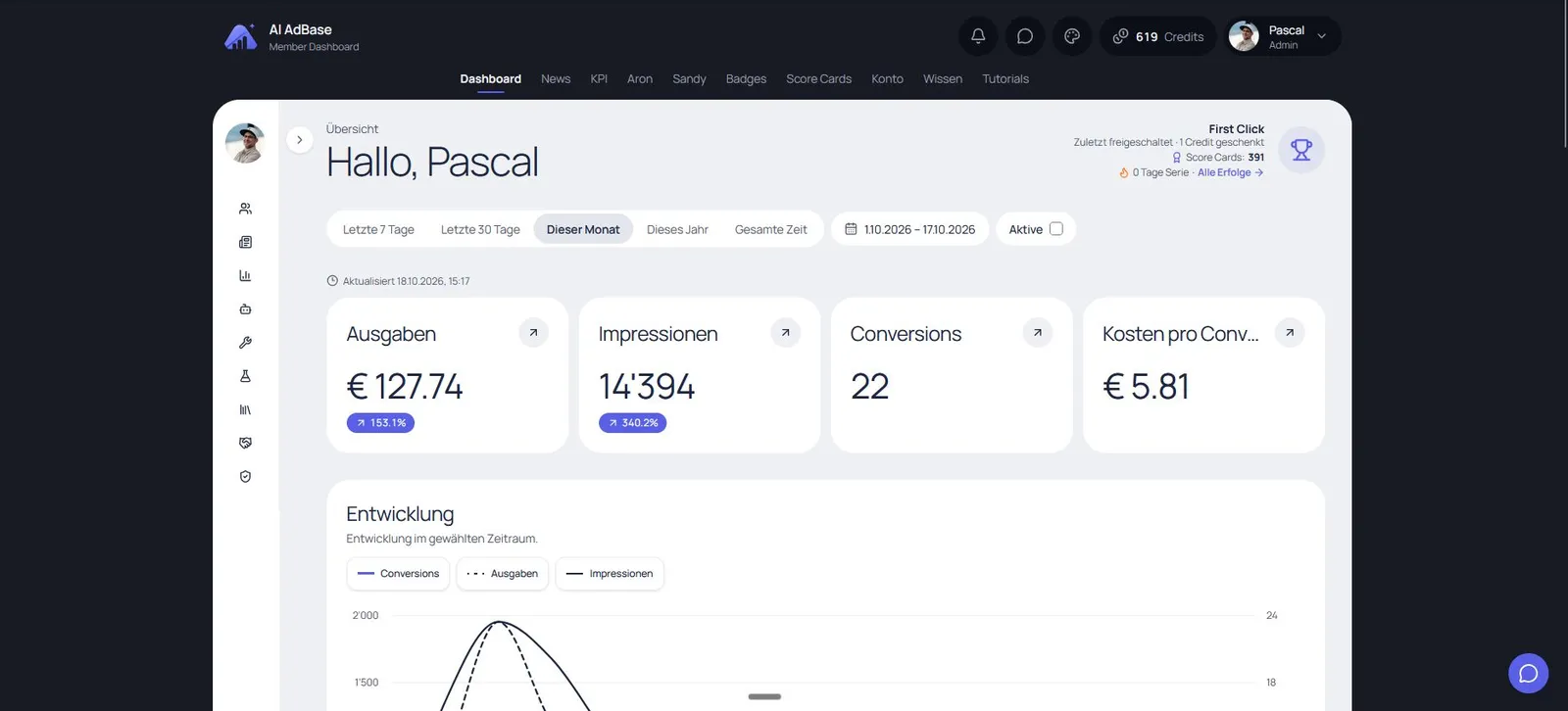
Task: Select the Gesamte Zeit range
Action: coord(771,229)
